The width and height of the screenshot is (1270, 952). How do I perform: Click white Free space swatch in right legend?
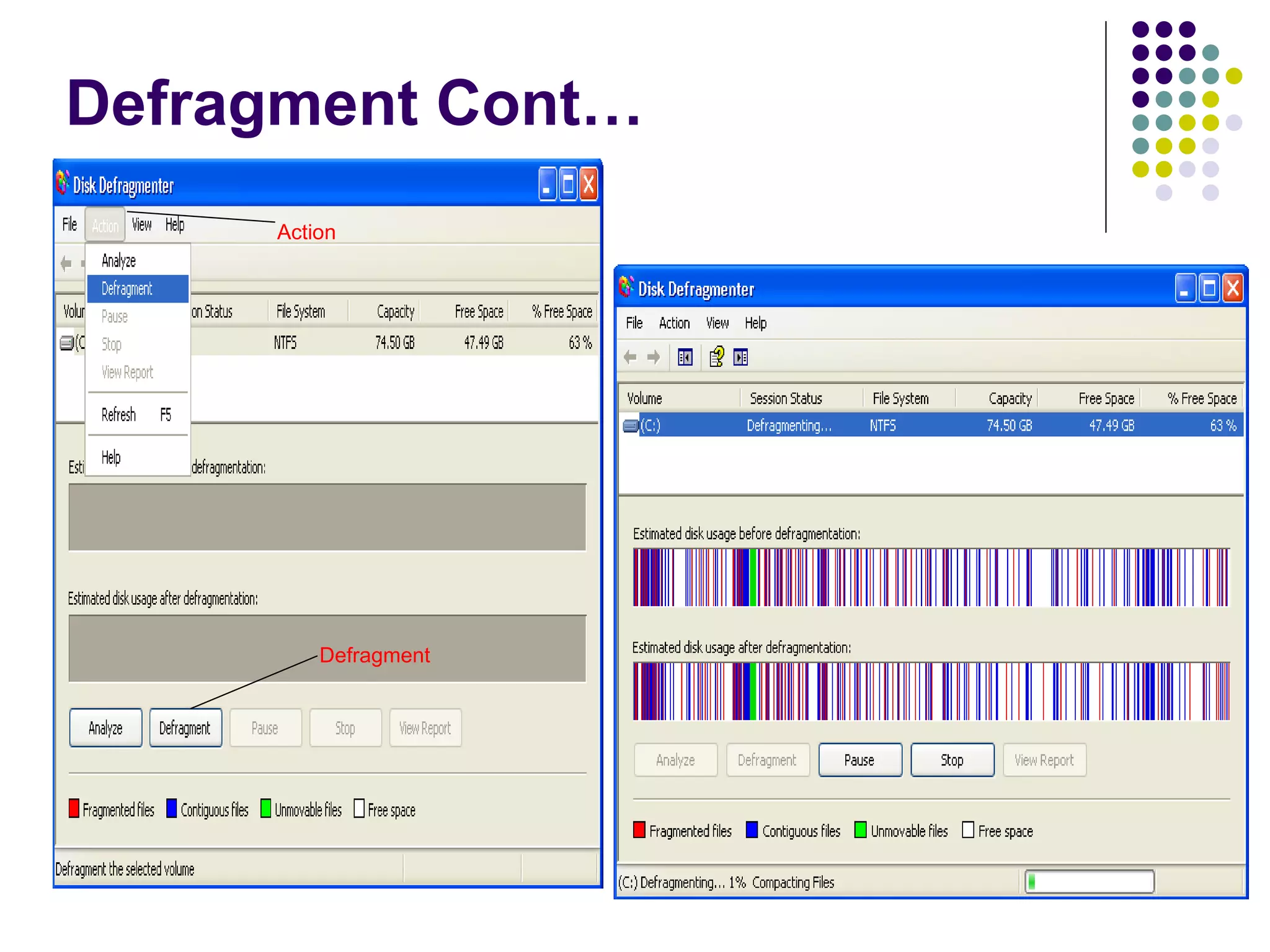pos(968,830)
